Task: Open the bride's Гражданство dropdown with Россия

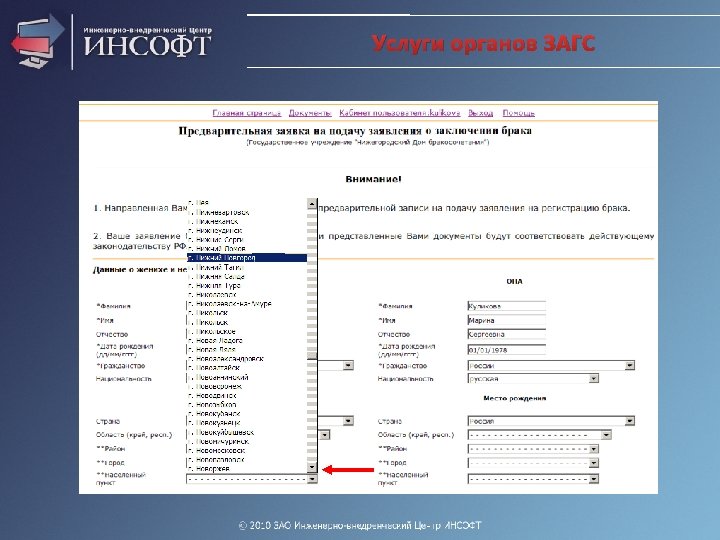Action: point(551,366)
